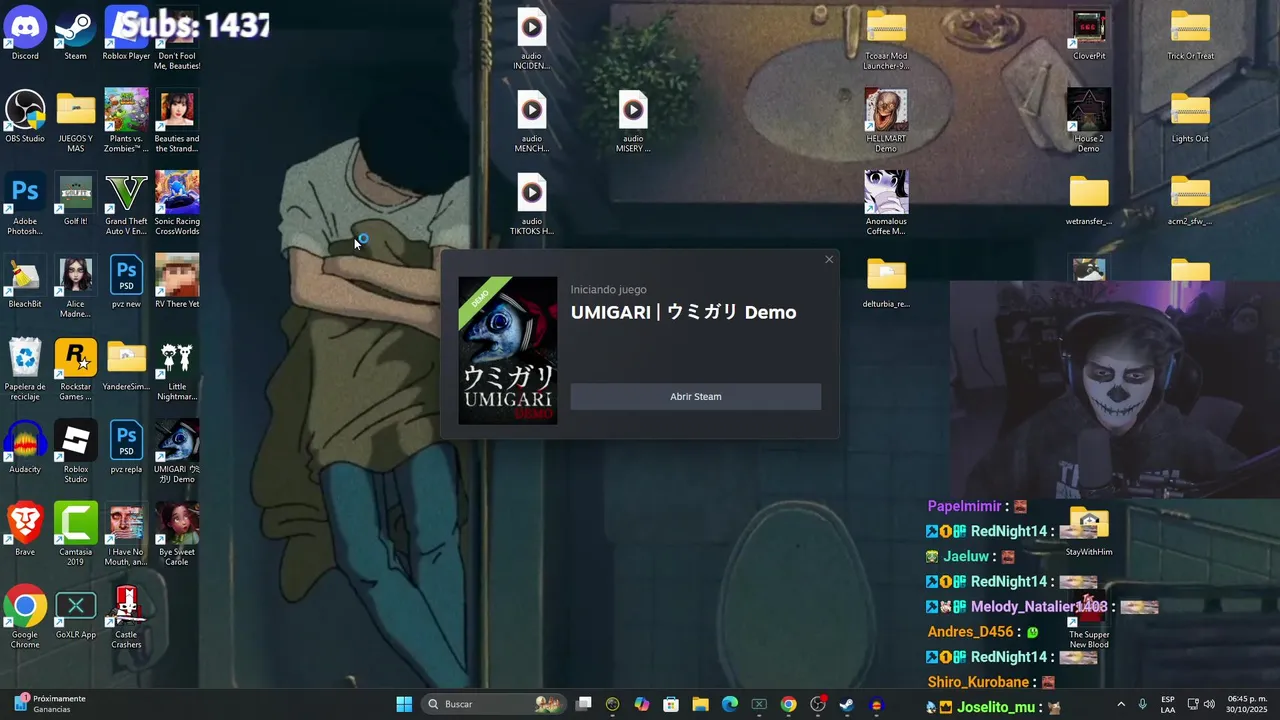Open the Bye Sweet Carole shortcut
Screen dimensions: 1280x720
177,535
